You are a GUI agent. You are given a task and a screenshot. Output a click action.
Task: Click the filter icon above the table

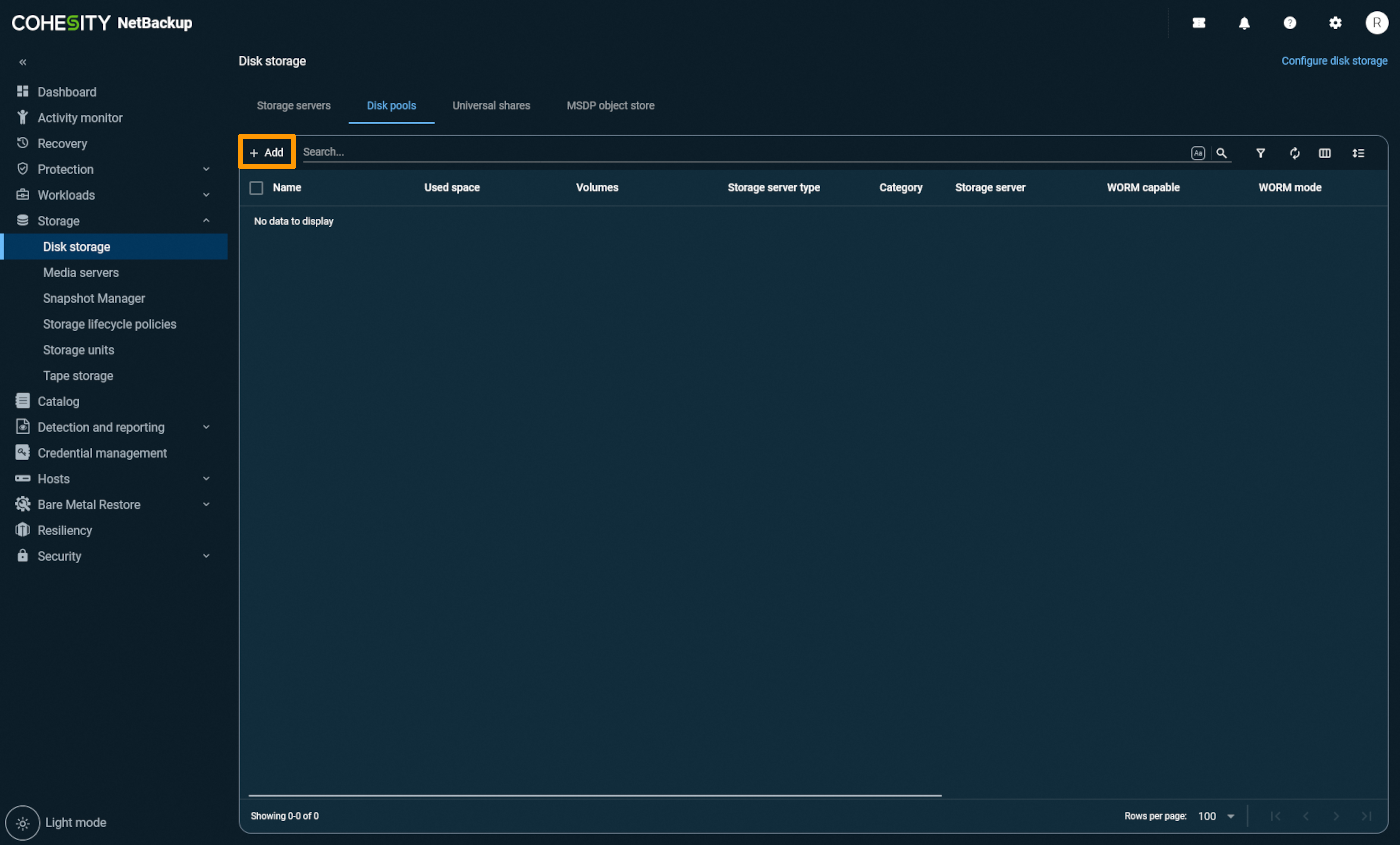click(1260, 153)
